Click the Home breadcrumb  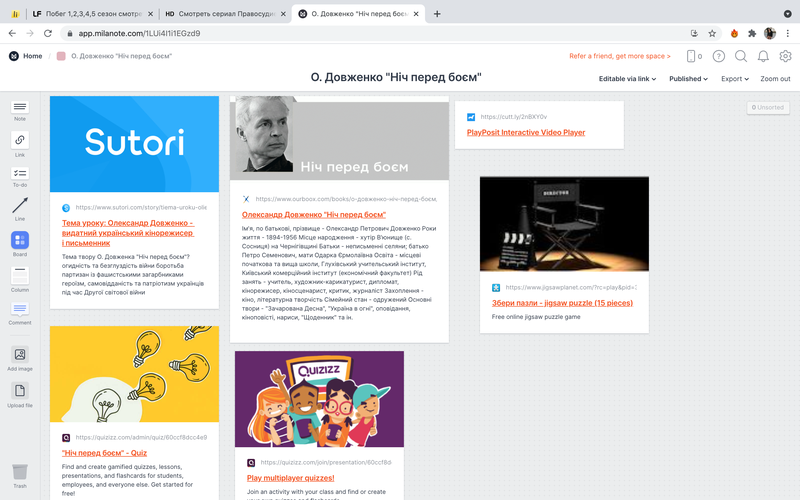[x=33, y=56]
